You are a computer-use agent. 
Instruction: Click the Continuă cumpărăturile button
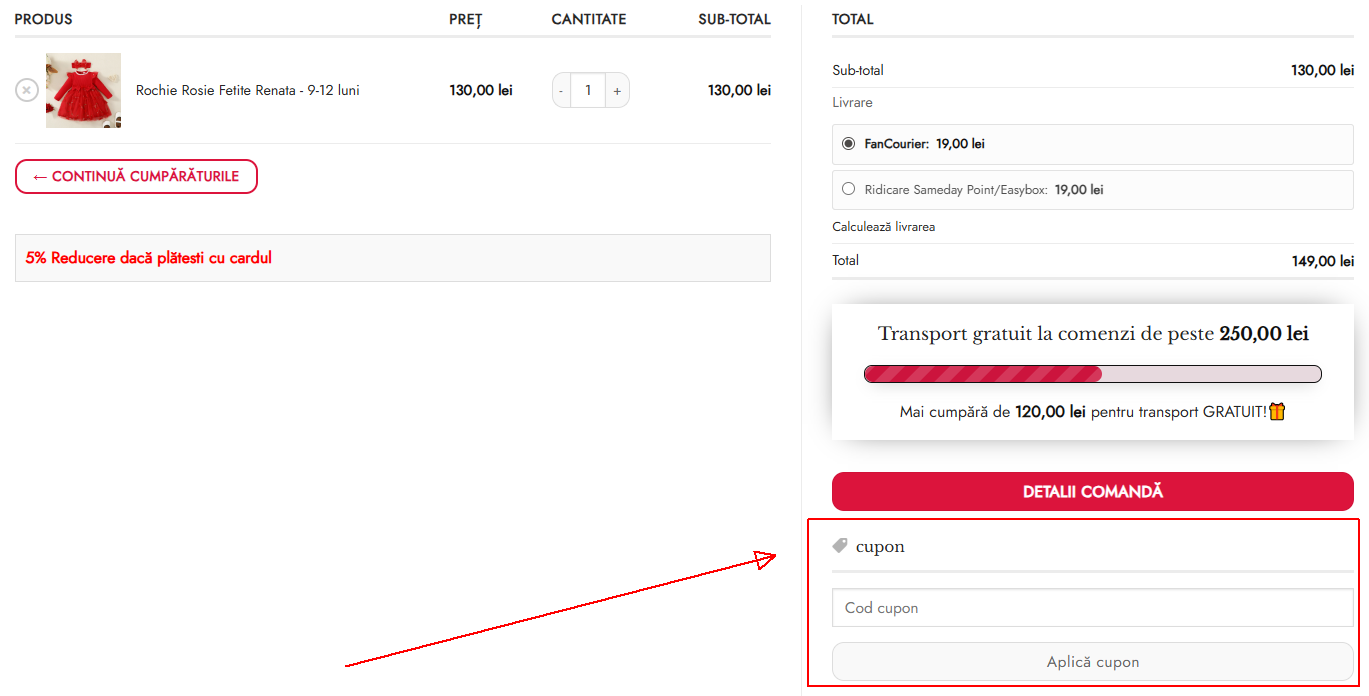[x=136, y=176]
